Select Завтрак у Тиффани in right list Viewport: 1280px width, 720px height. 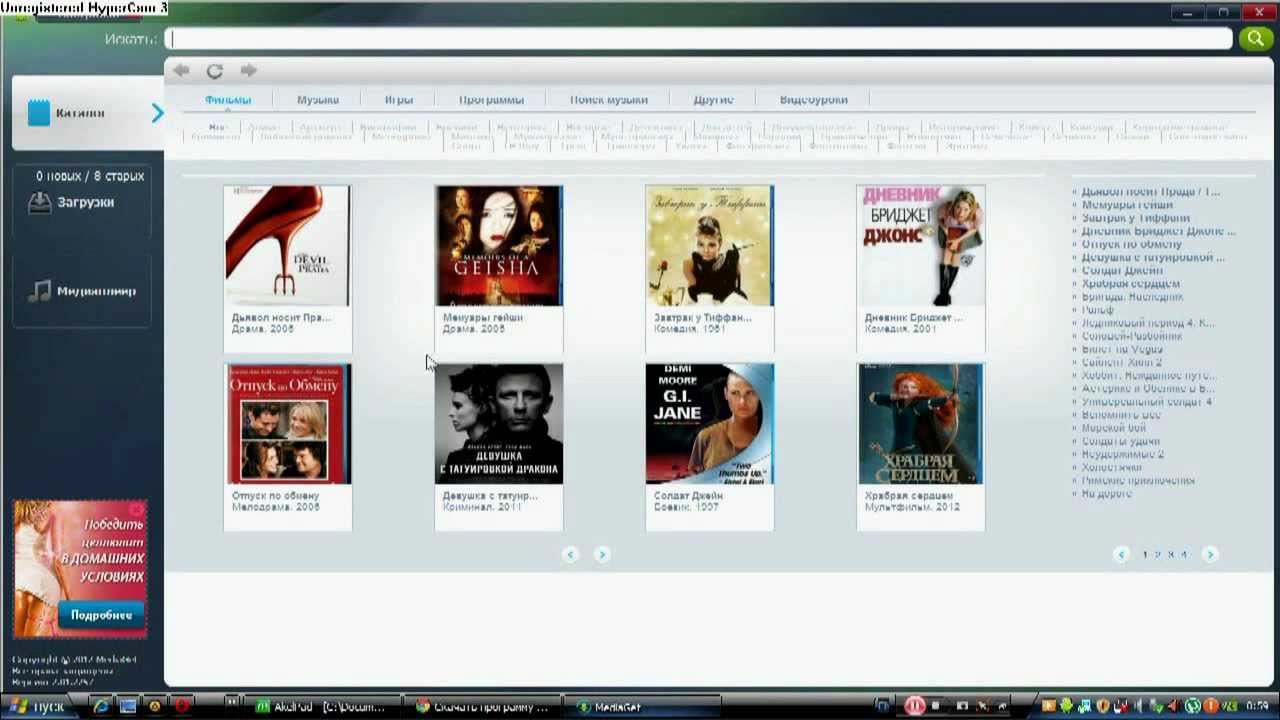point(1136,217)
